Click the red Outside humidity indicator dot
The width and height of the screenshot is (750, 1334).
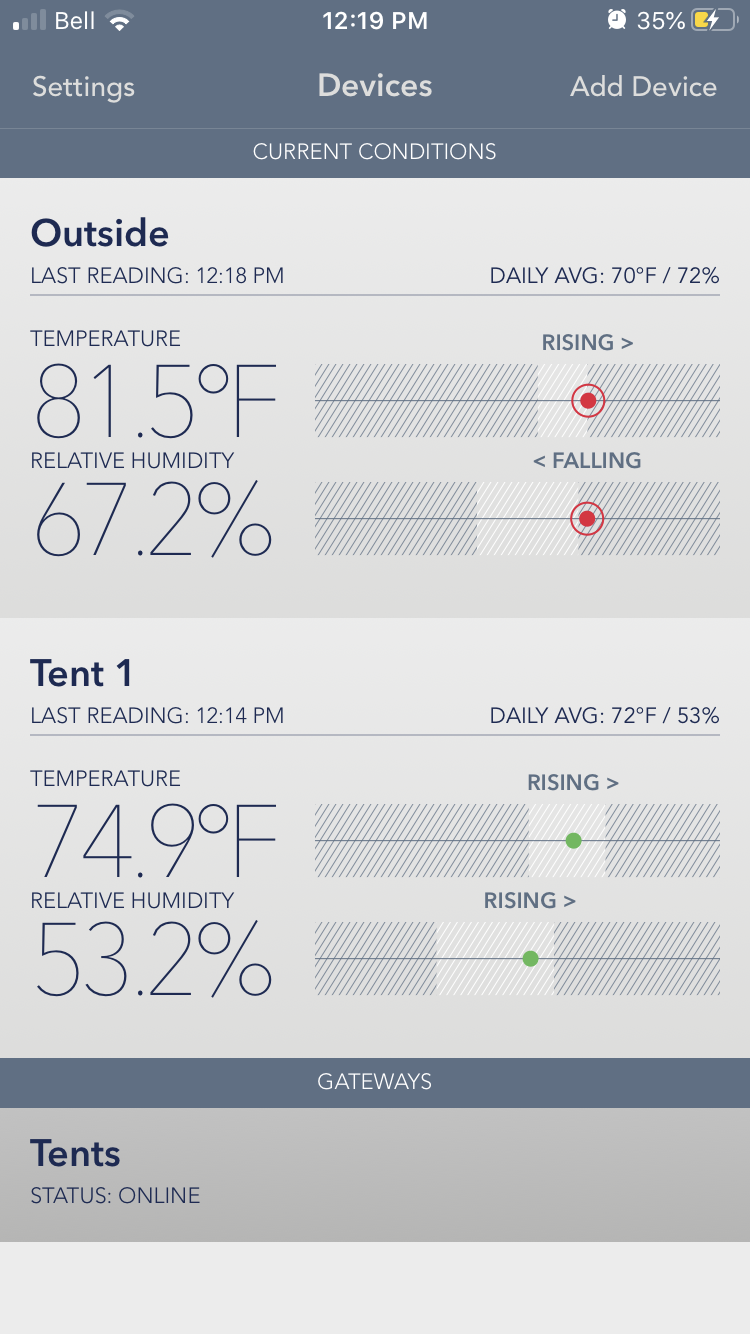pos(588,519)
